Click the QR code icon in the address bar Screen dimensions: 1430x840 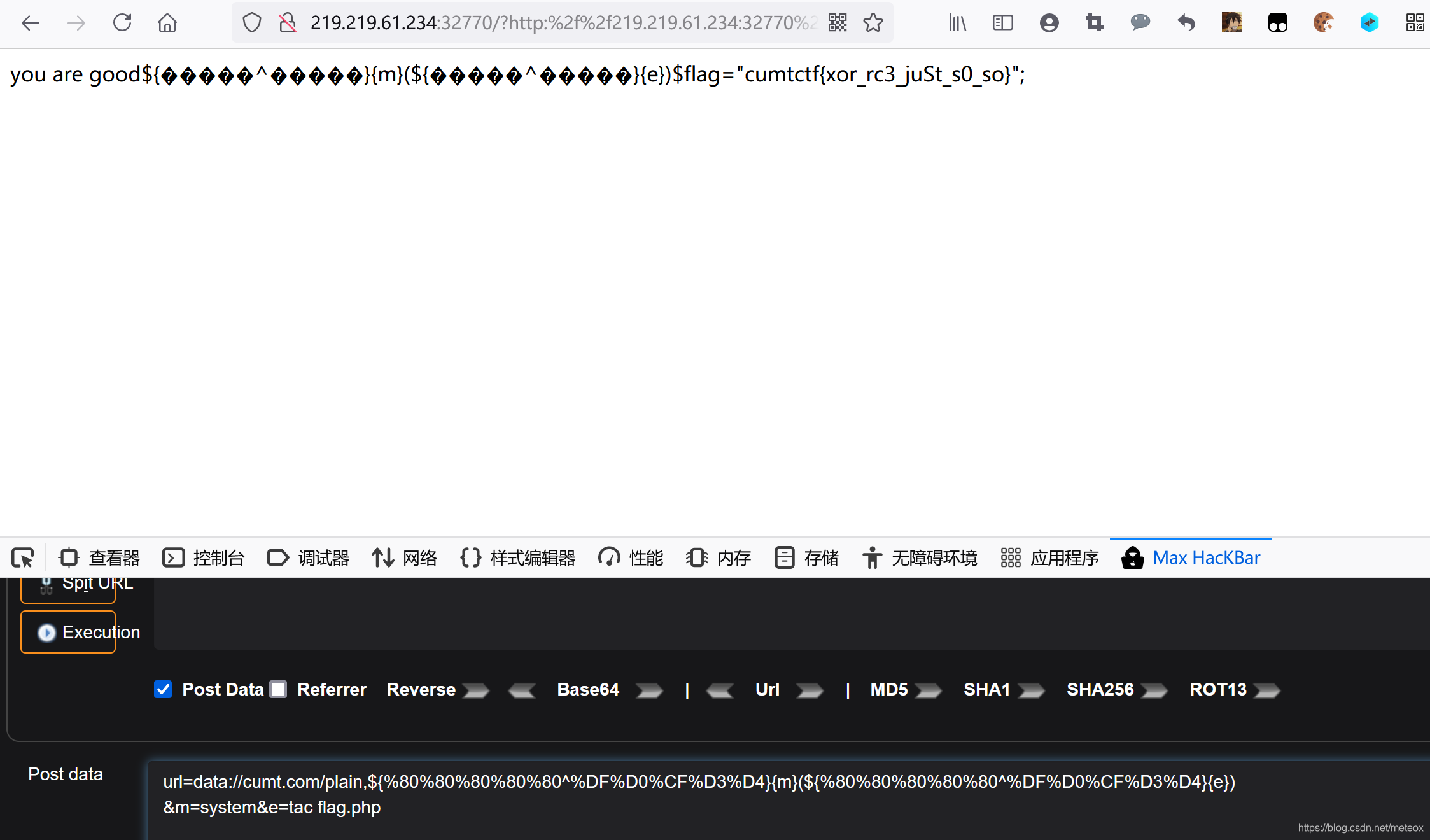(x=838, y=23)
